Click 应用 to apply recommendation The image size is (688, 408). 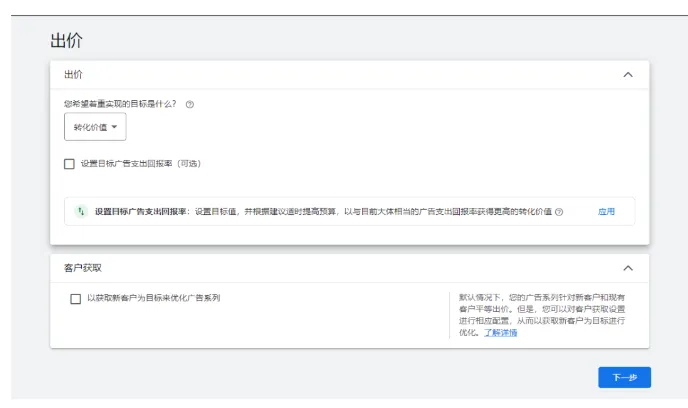click(606, 211)
